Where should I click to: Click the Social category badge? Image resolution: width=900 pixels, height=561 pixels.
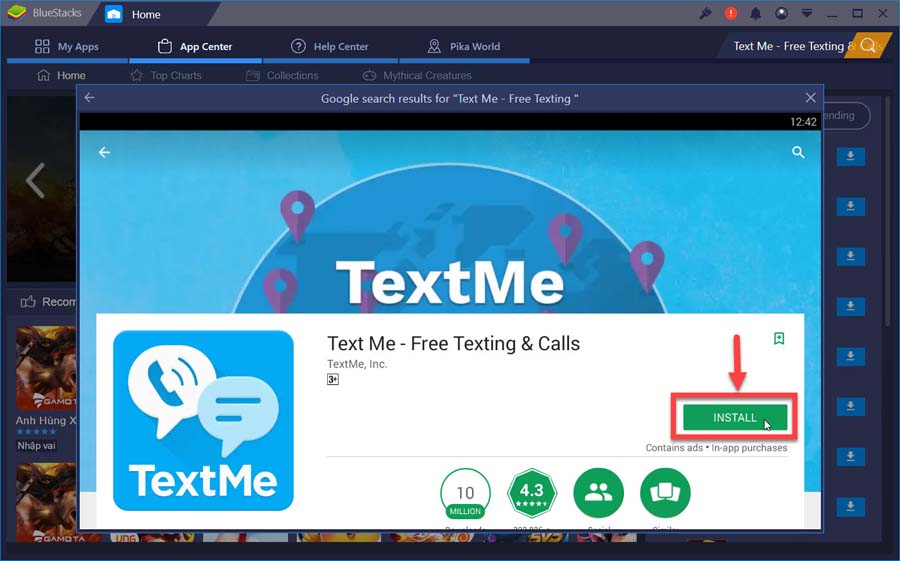click(x=599, y=493)
